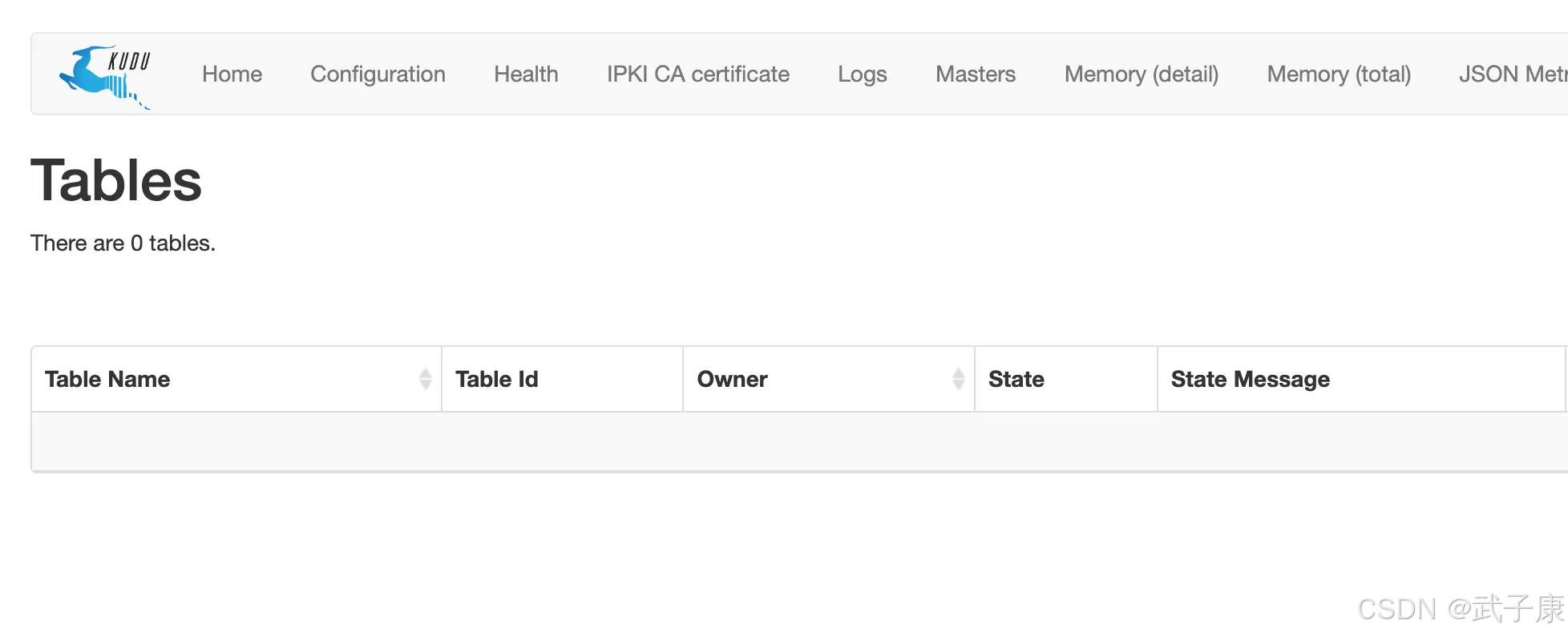Open the JSON Metrics link
The image size is (1568, 636).
pos(1512,74)
